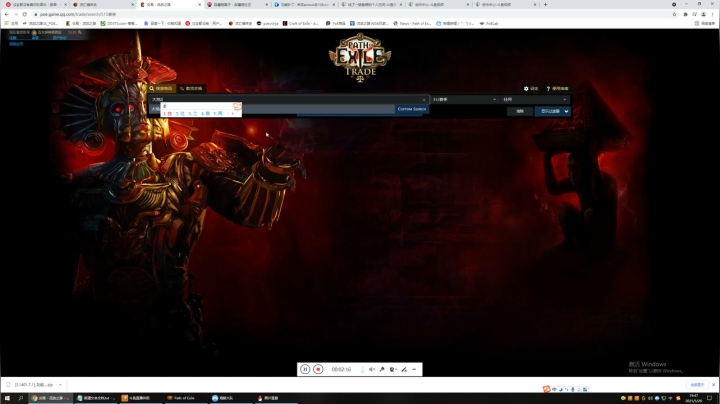Open the Craft of Exile bookmark
This screenshot has width=720, height=404.
(x=301, y=23)
